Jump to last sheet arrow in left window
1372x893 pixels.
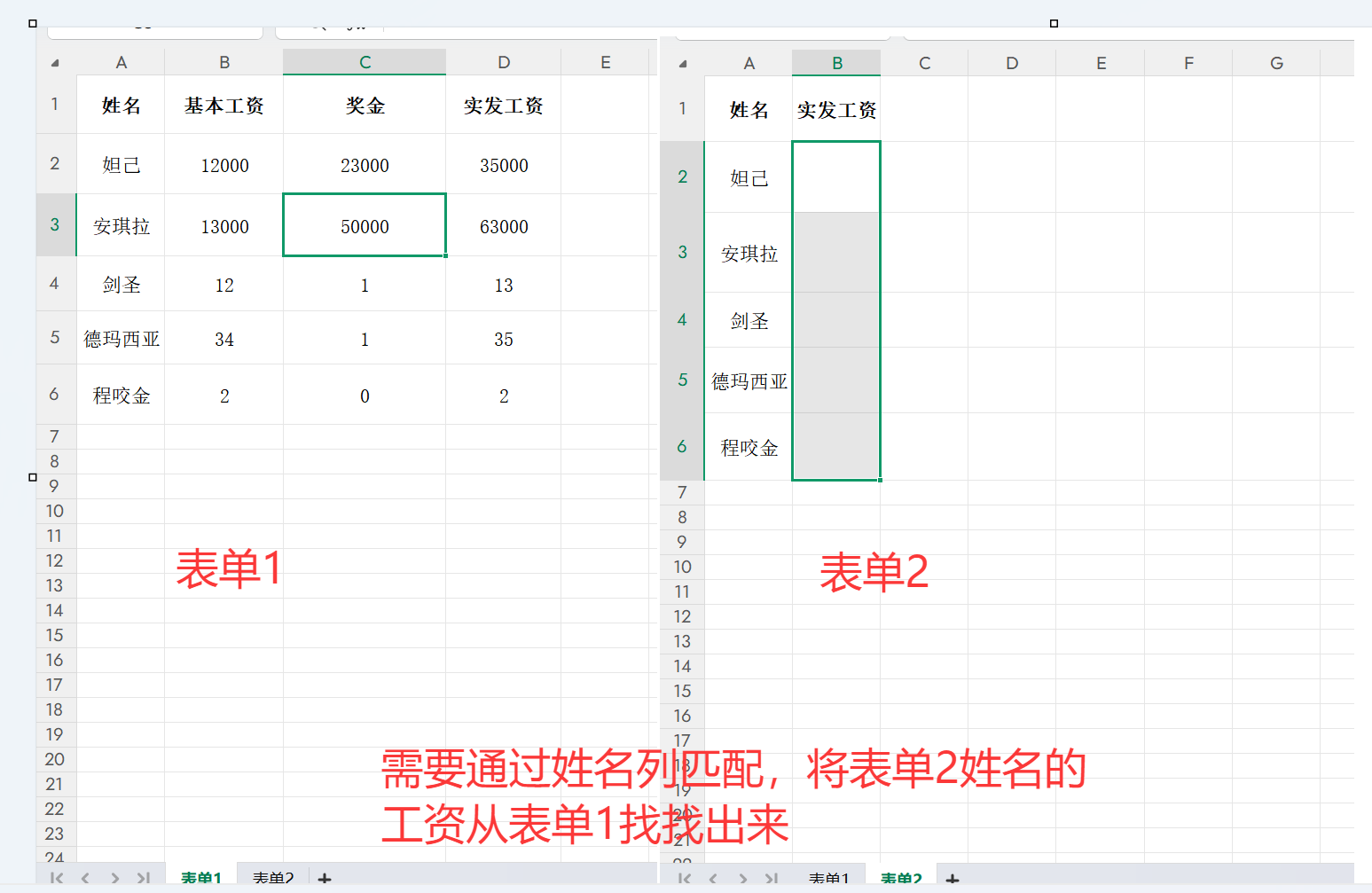pyautogui.click(x=143, y=878)
